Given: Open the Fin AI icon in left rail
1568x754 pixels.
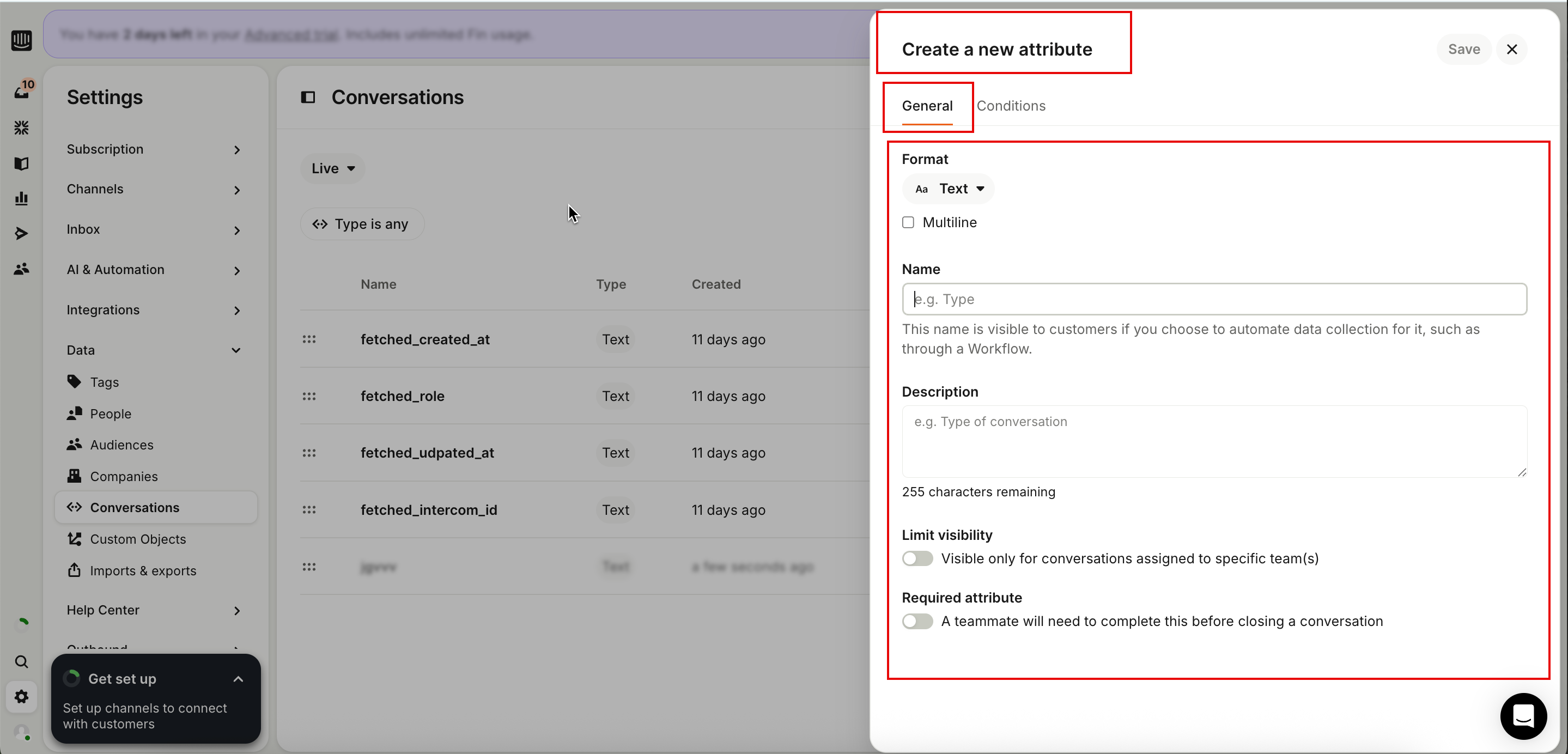Looking at the screenshot, I should coord(21,128).
